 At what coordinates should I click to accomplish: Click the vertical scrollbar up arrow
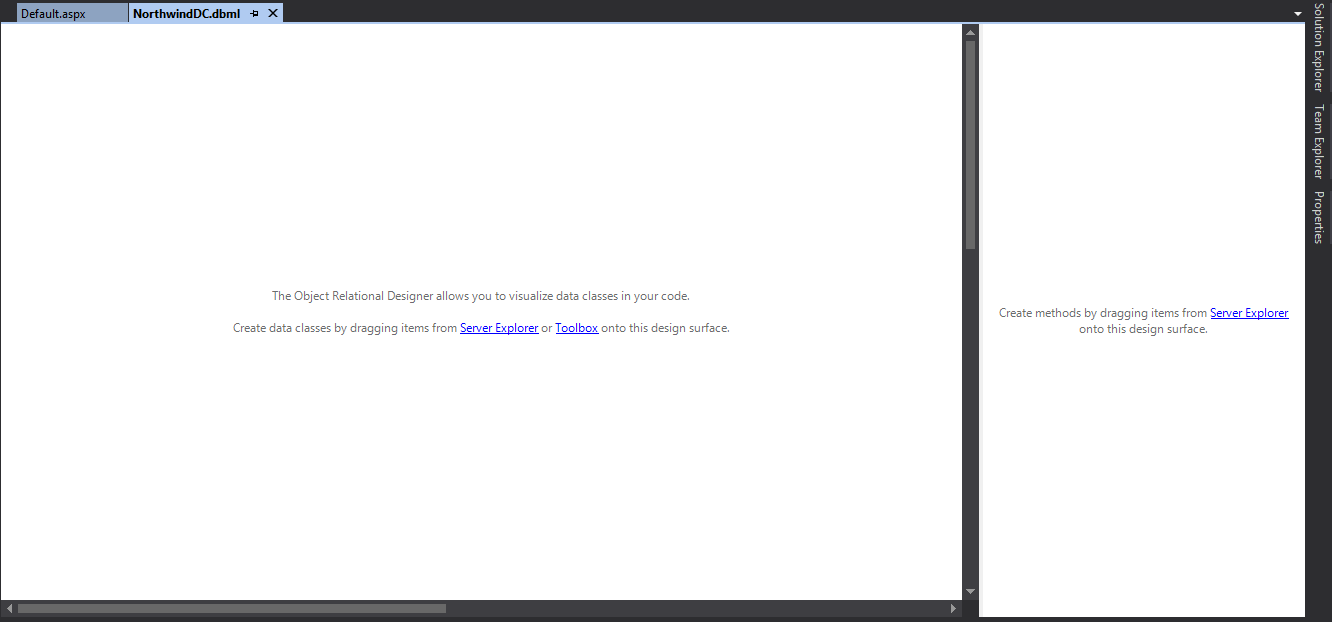pos(970,32)
